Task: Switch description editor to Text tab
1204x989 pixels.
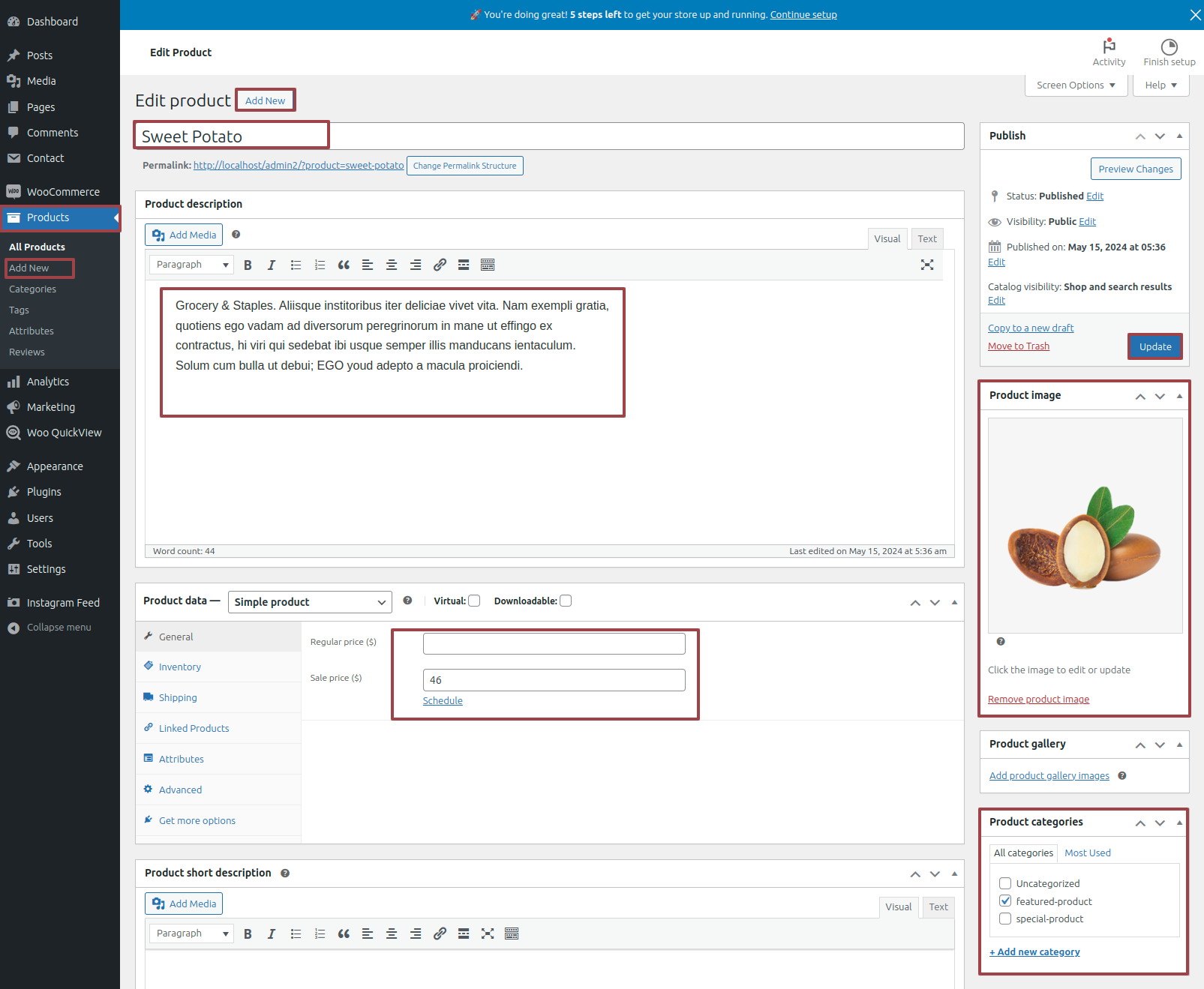Action: (927, 238)
